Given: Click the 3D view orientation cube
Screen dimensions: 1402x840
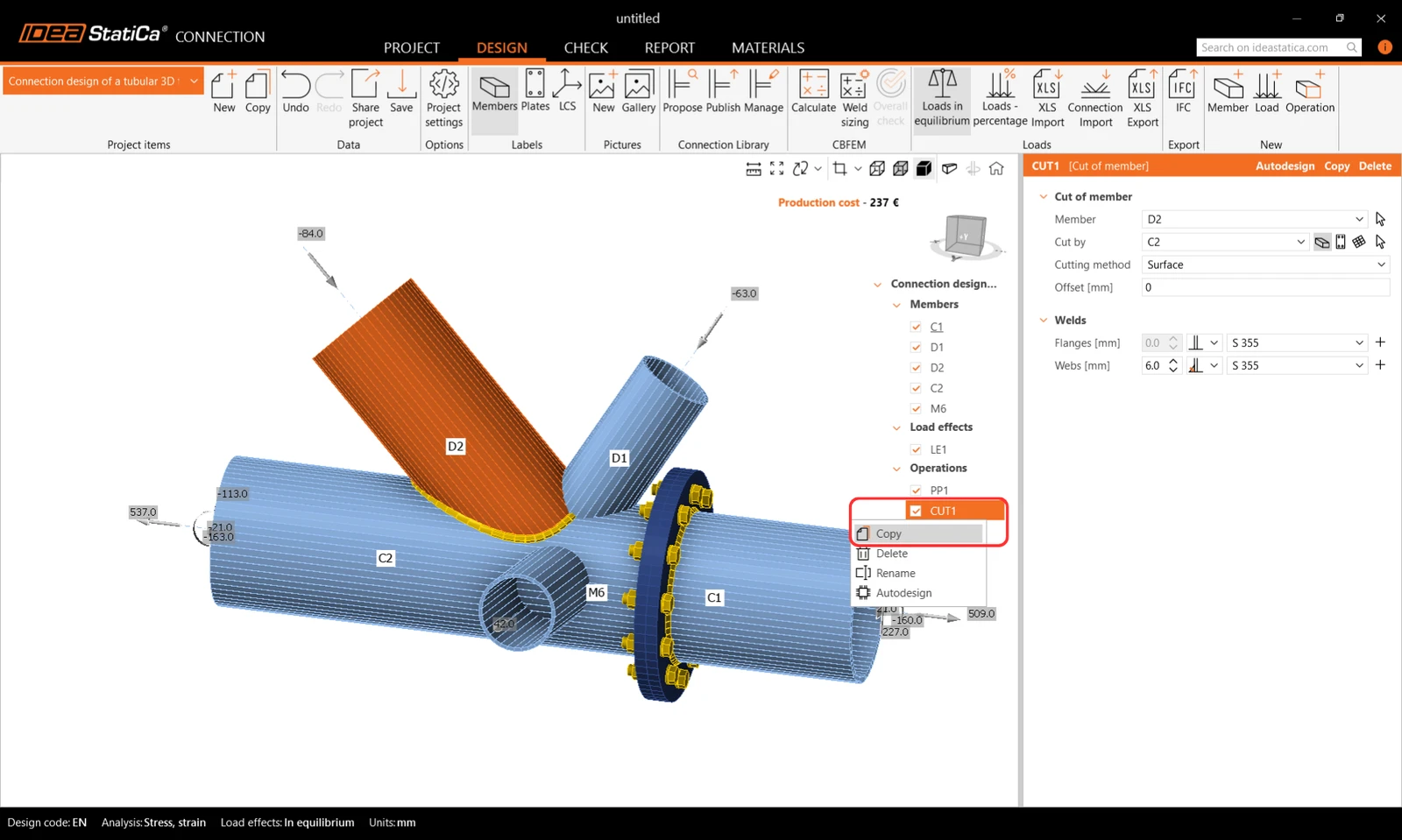Looking at the screenshot, I should pyautogui.click(x=965, y=236).
